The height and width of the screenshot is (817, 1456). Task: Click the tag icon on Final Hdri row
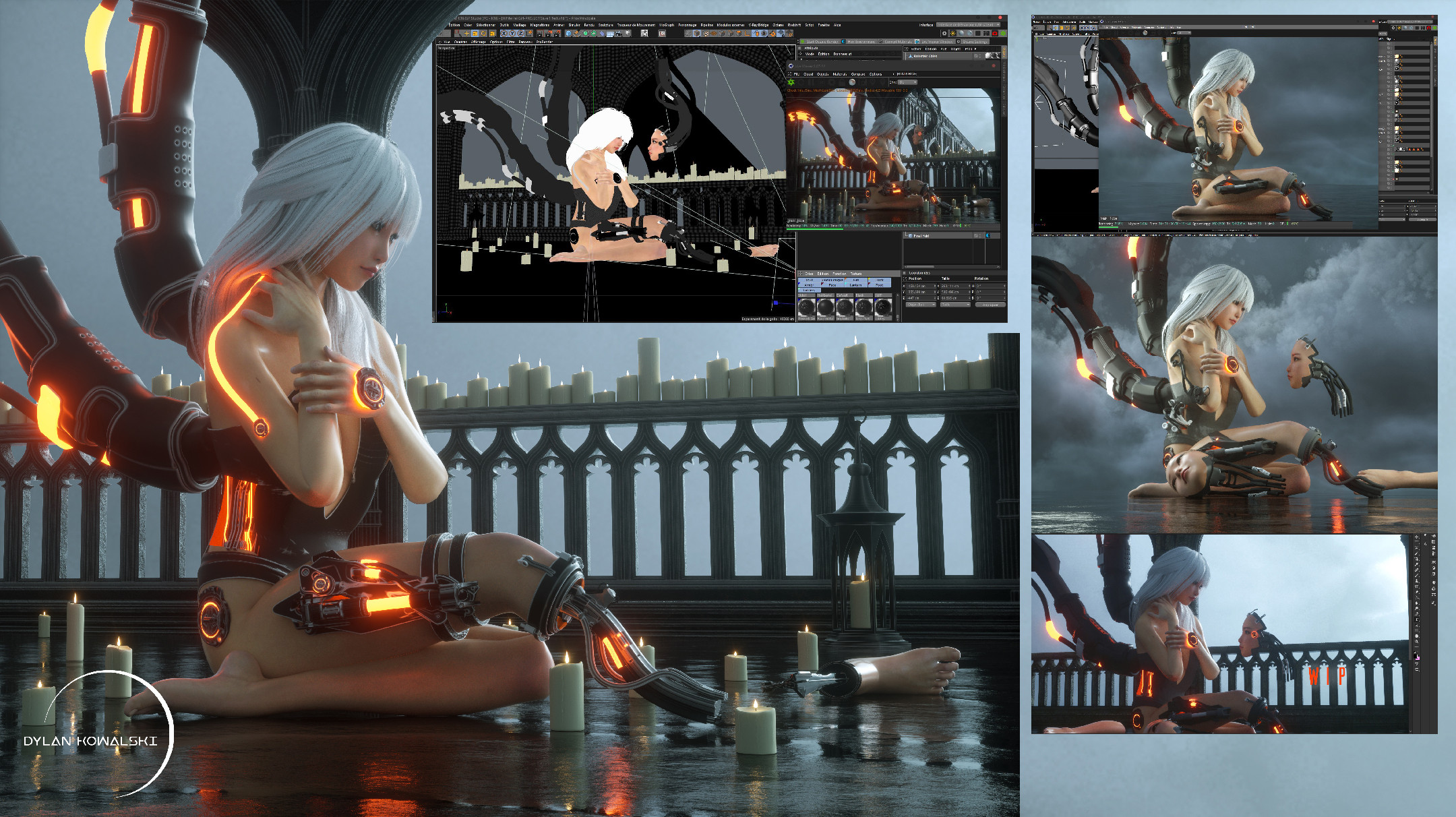(x=988, y=236)
